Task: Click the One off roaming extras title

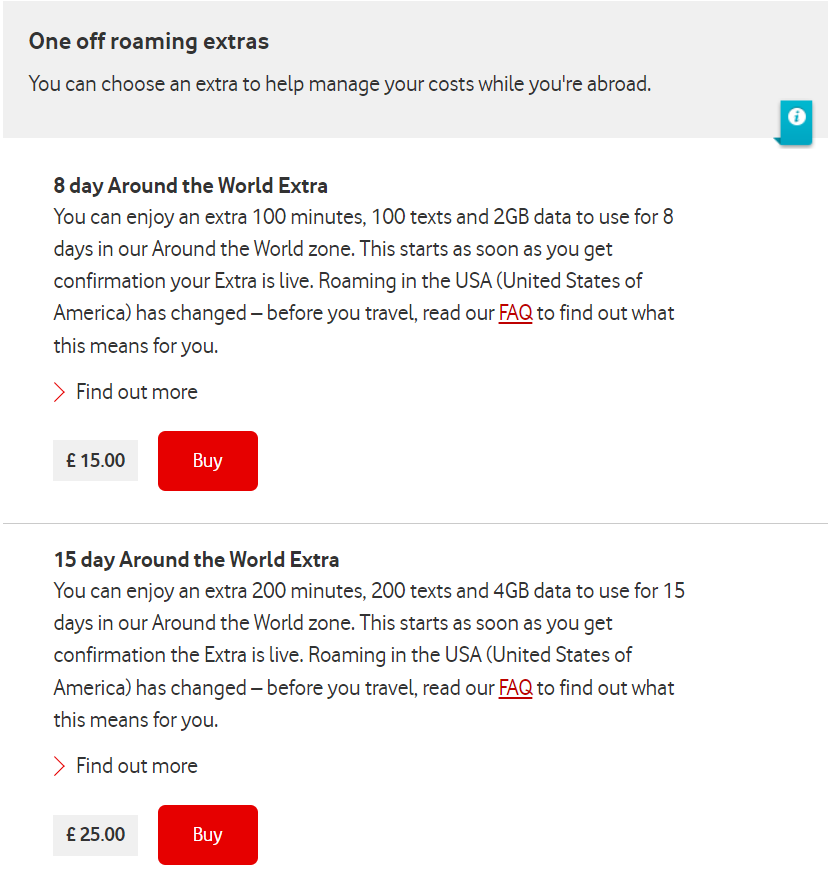Action: pyautogui.click(x=148, y=42)
